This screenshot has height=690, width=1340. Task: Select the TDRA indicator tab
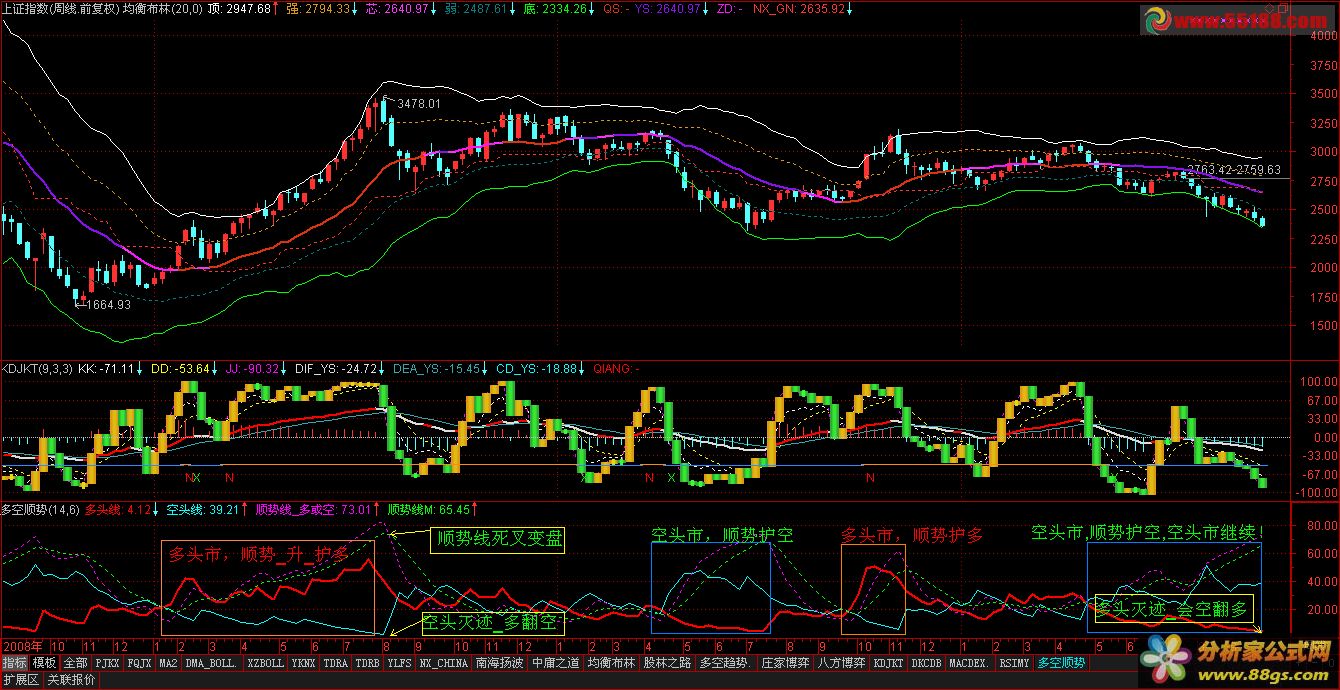335,663
